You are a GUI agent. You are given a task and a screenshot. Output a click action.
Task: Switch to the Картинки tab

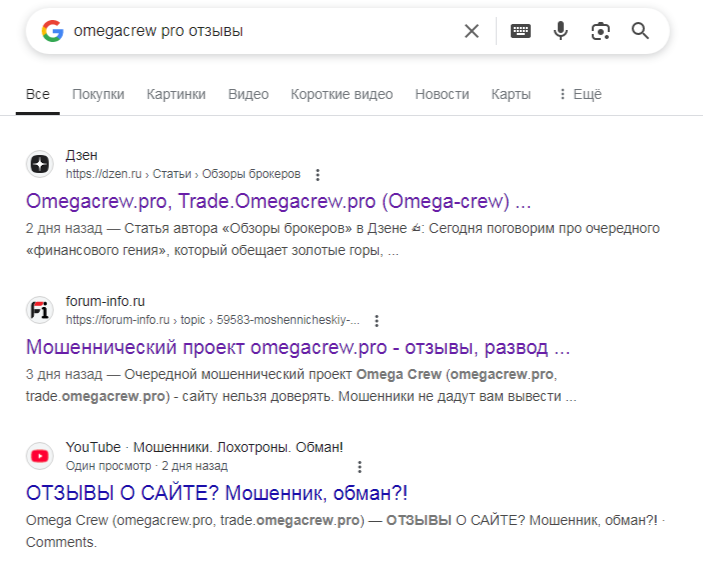(176, 94)
